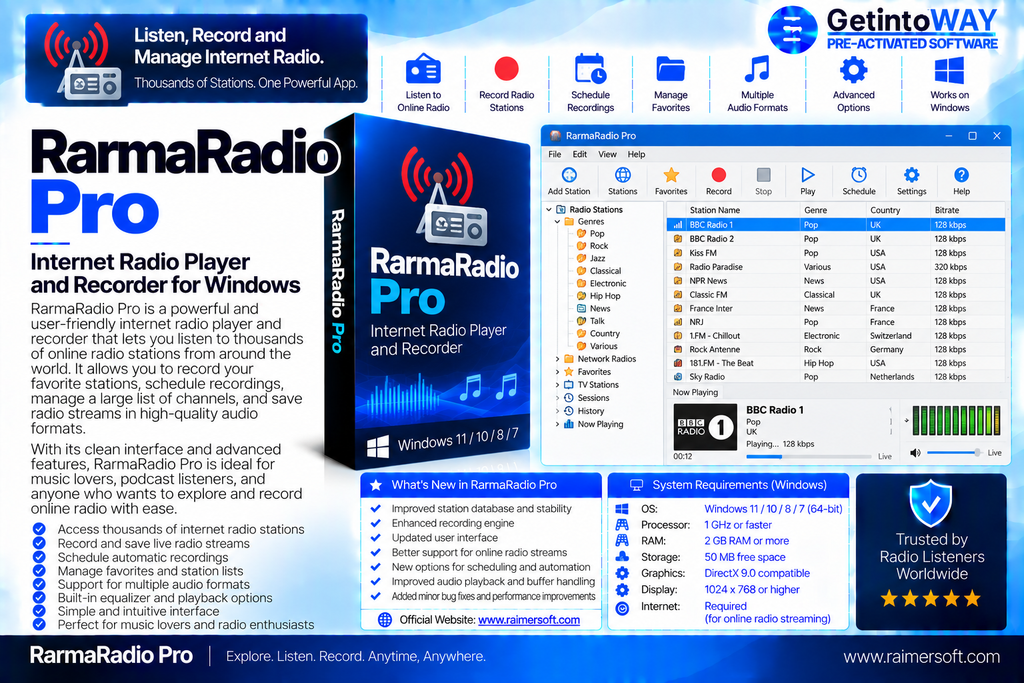
Task: Click the RarmaRadio Pro title bar app icon
Action: [555, 136]
